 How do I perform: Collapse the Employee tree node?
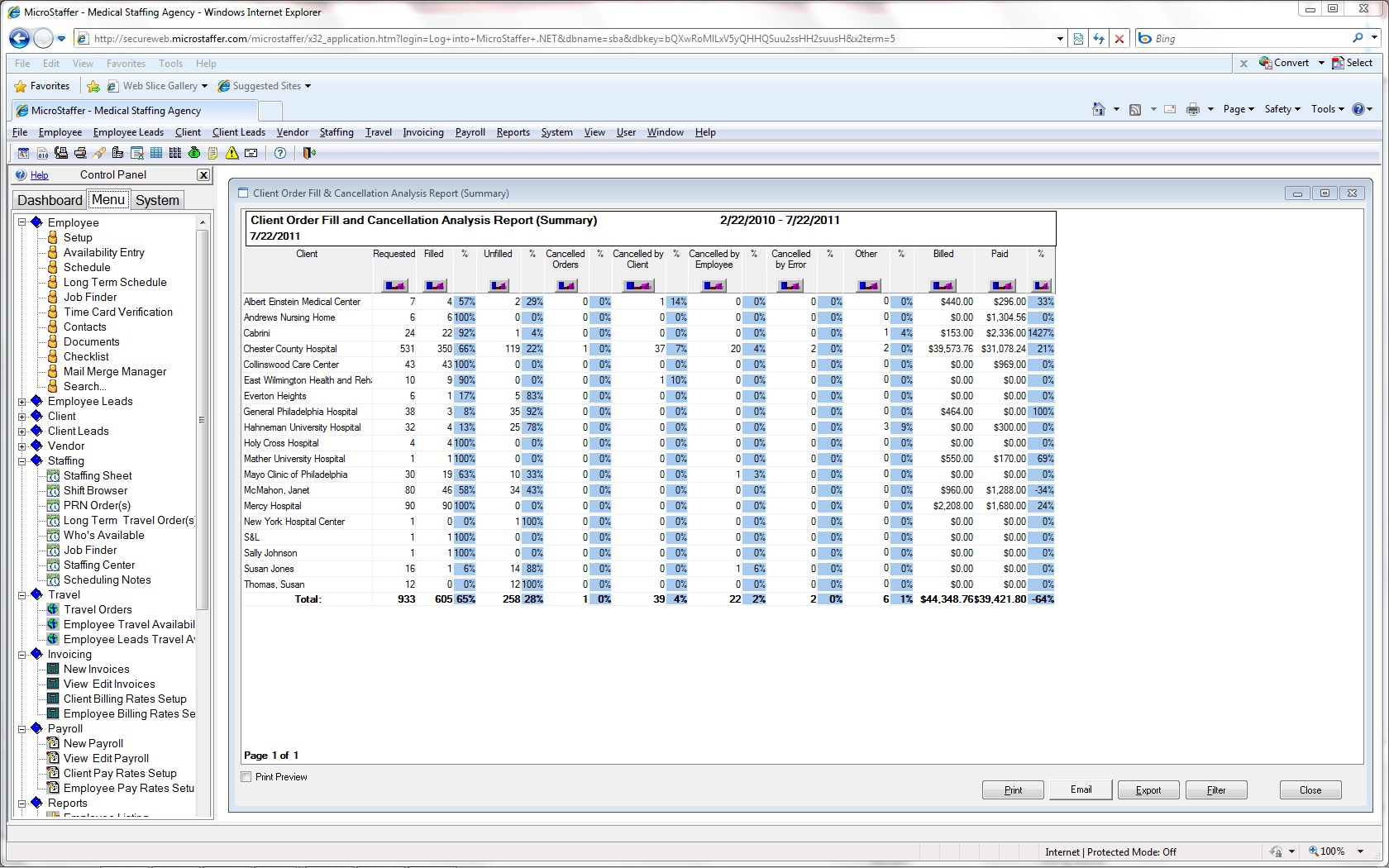(22, 222)
